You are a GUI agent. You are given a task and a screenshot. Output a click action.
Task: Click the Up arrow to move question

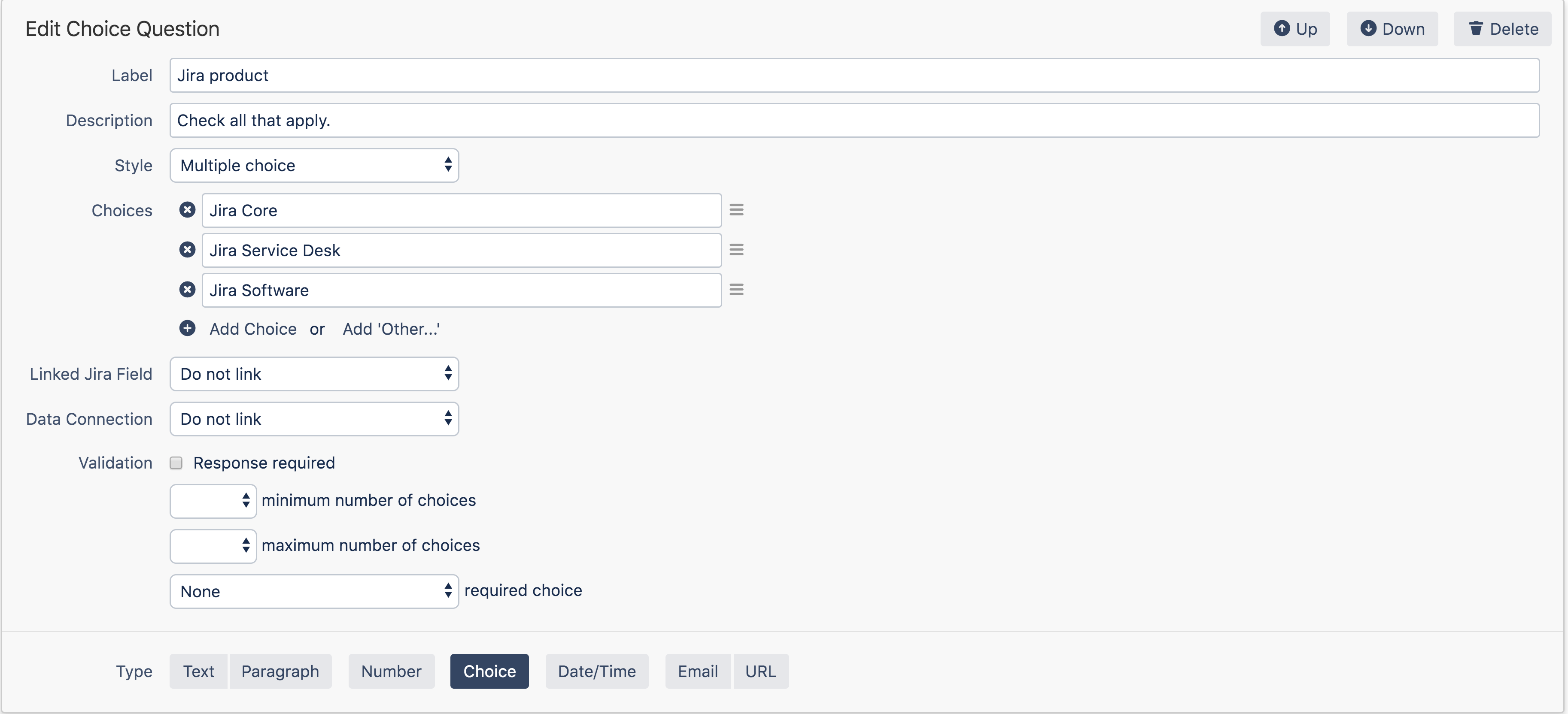click(1283, 28)
